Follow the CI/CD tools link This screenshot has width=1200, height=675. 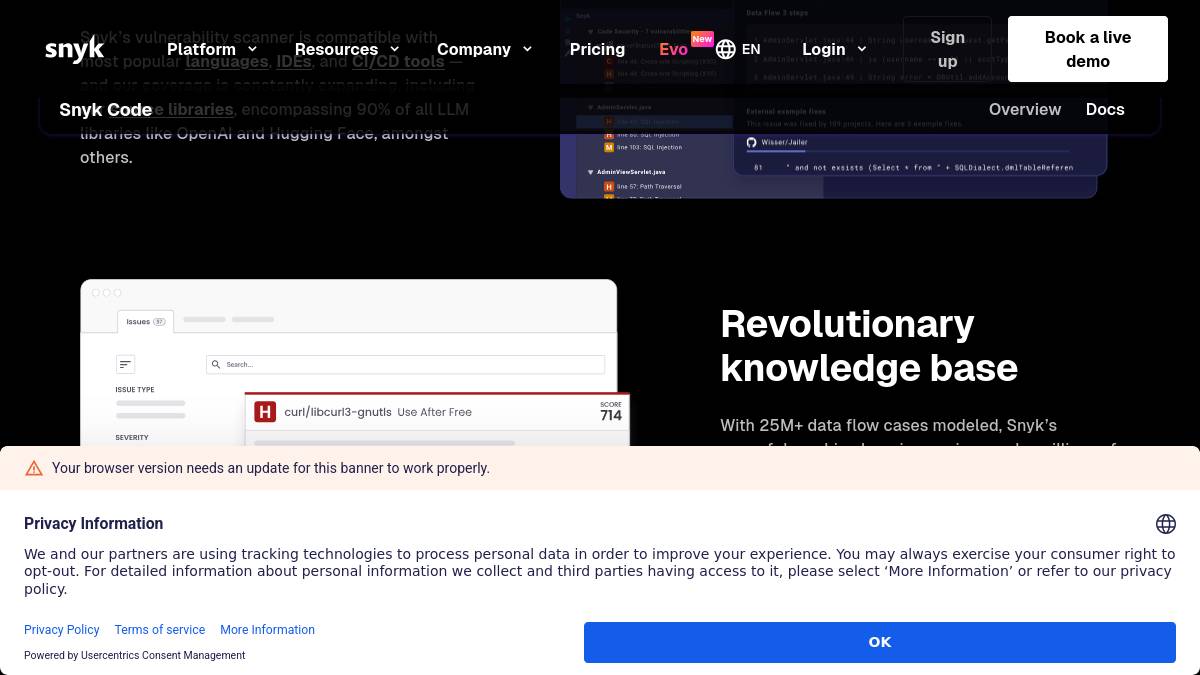[398, 61]
